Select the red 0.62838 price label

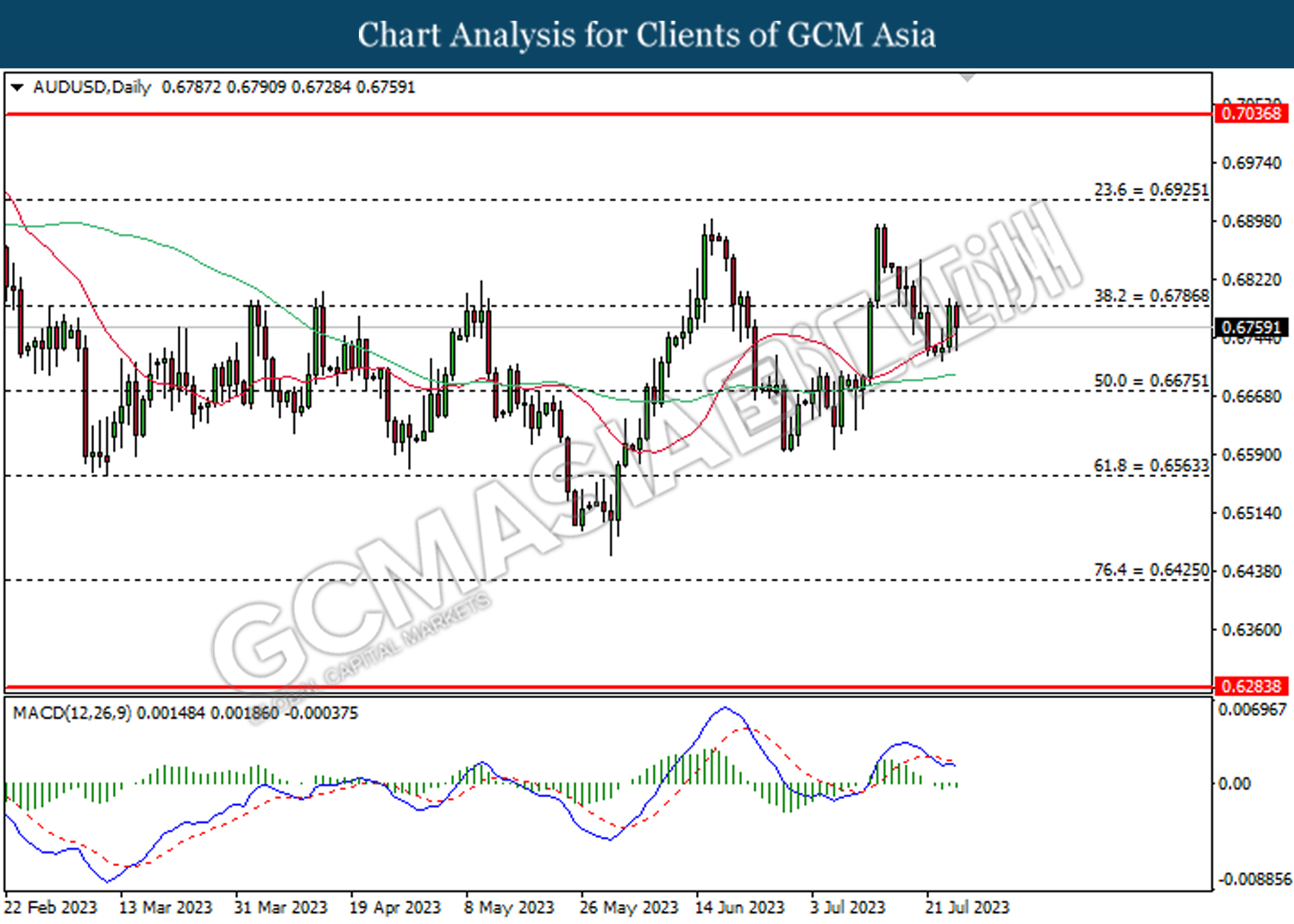(1251, 686)
